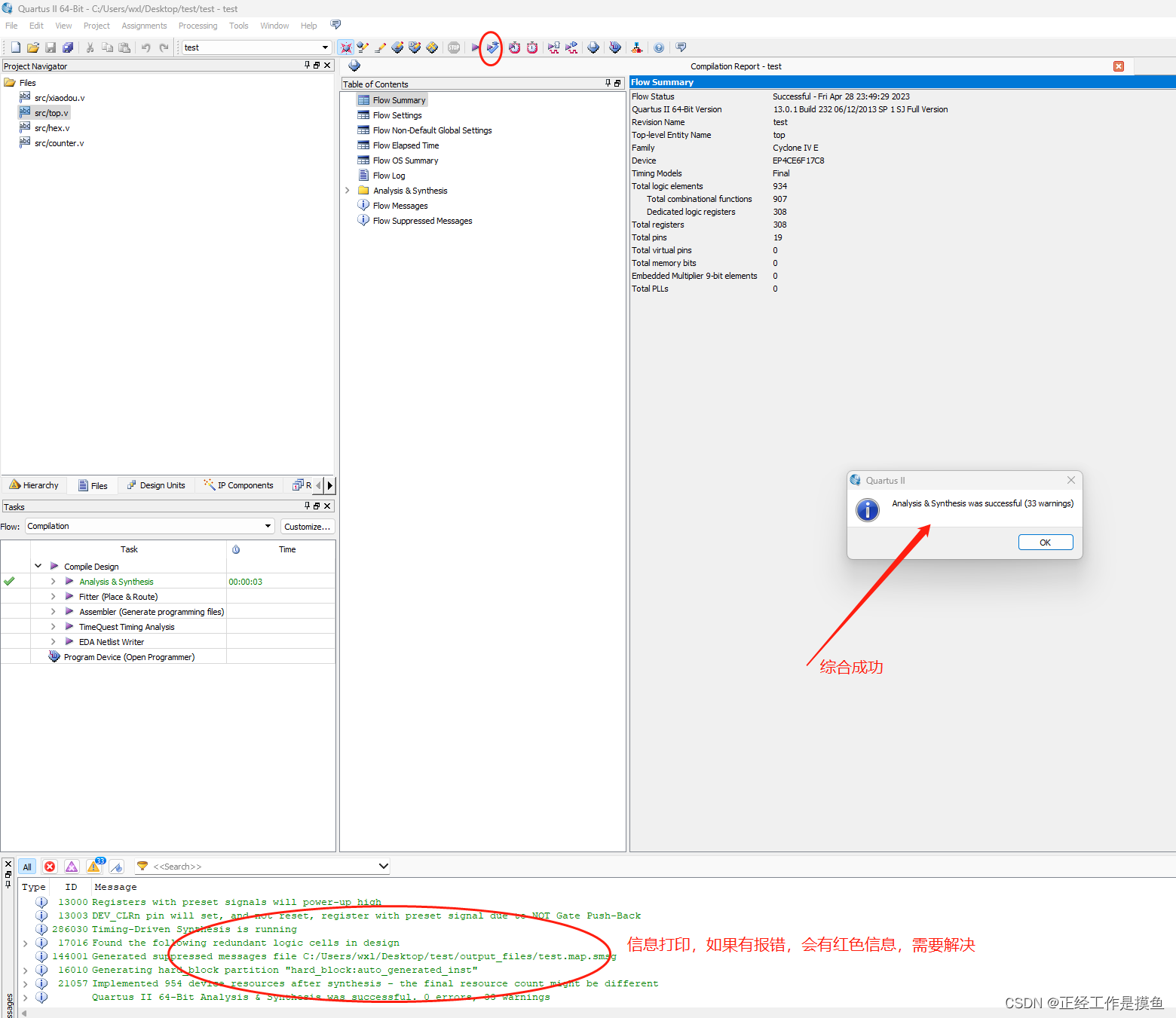1176x1018 pixels.
Task: Open the Tools menu
Action: [238, 26]
